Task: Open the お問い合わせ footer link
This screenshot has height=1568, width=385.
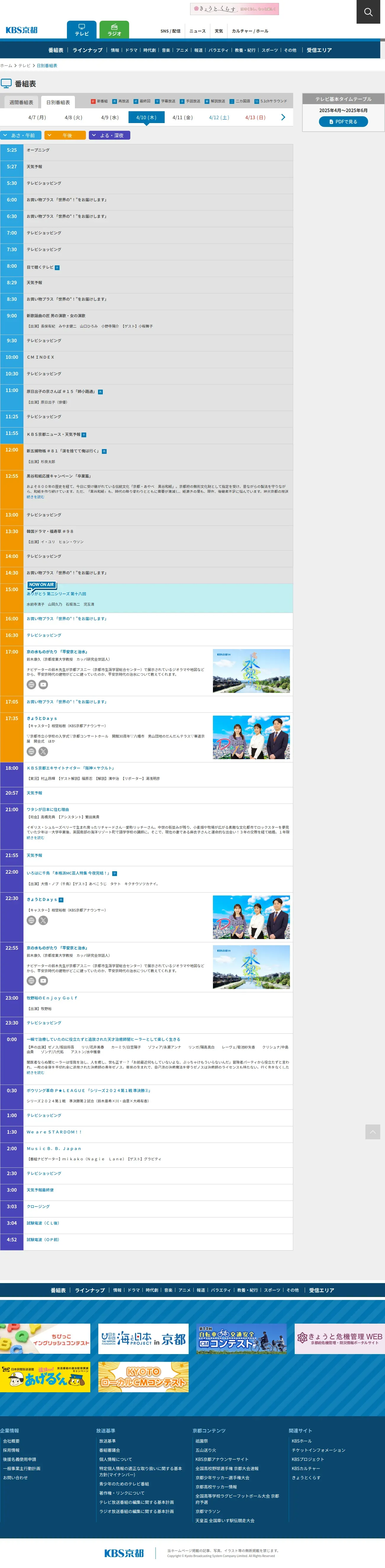Action: 15,1477
